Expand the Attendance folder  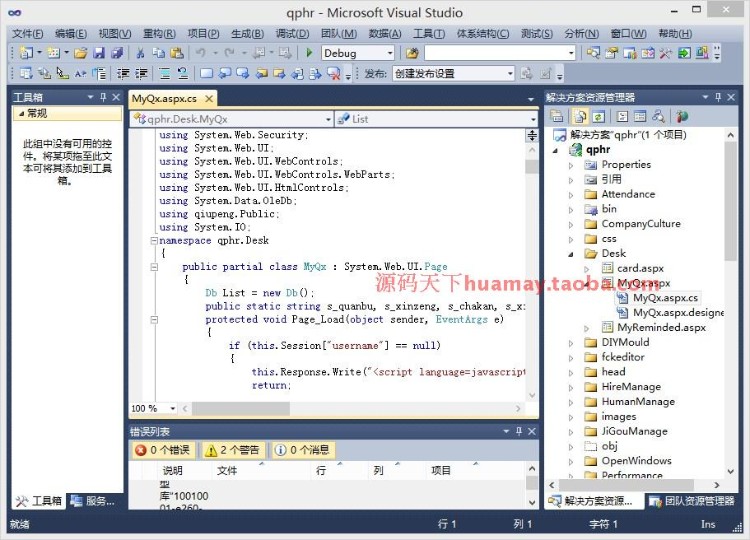click(571, 195)
